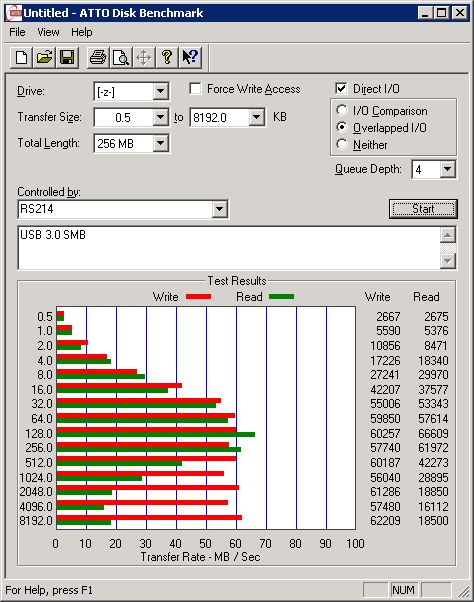Open Print Preview magnifier icon
Image resolution: width=474 pixels, height=602 pixels.
121,58
